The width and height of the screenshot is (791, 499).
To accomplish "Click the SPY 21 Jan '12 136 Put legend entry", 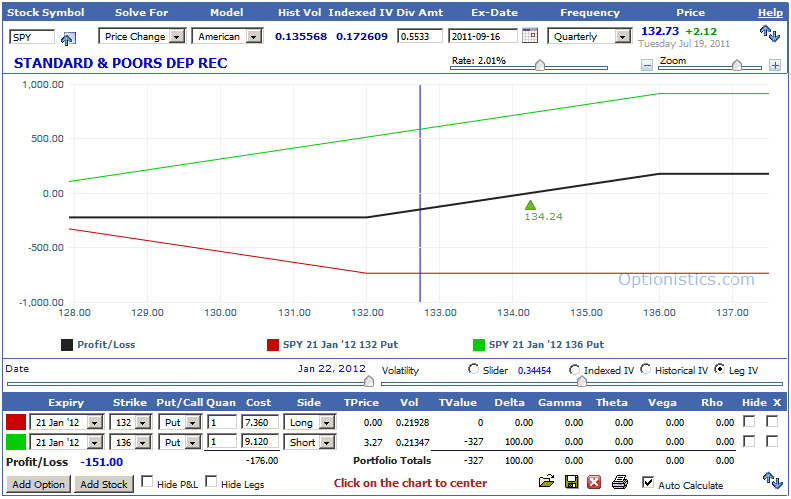I will [538, 345].
